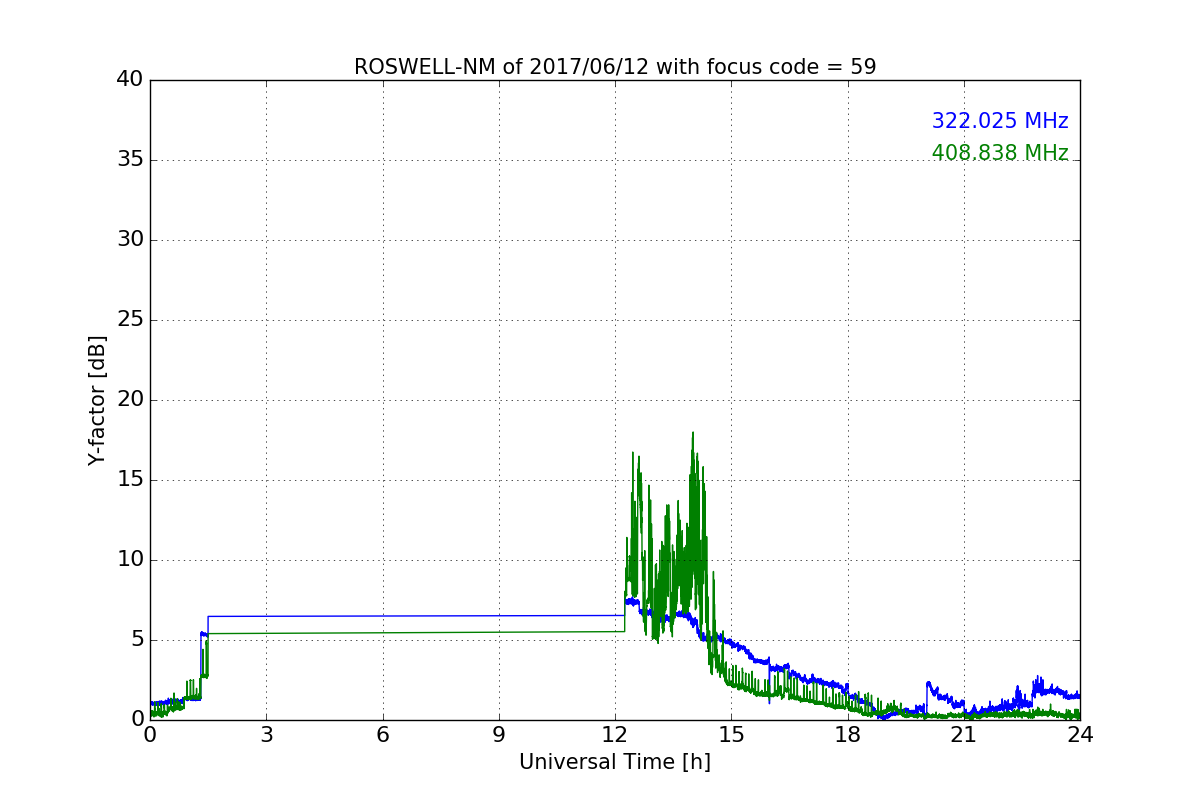Click y-axis tick label 20

pos(130,400)
